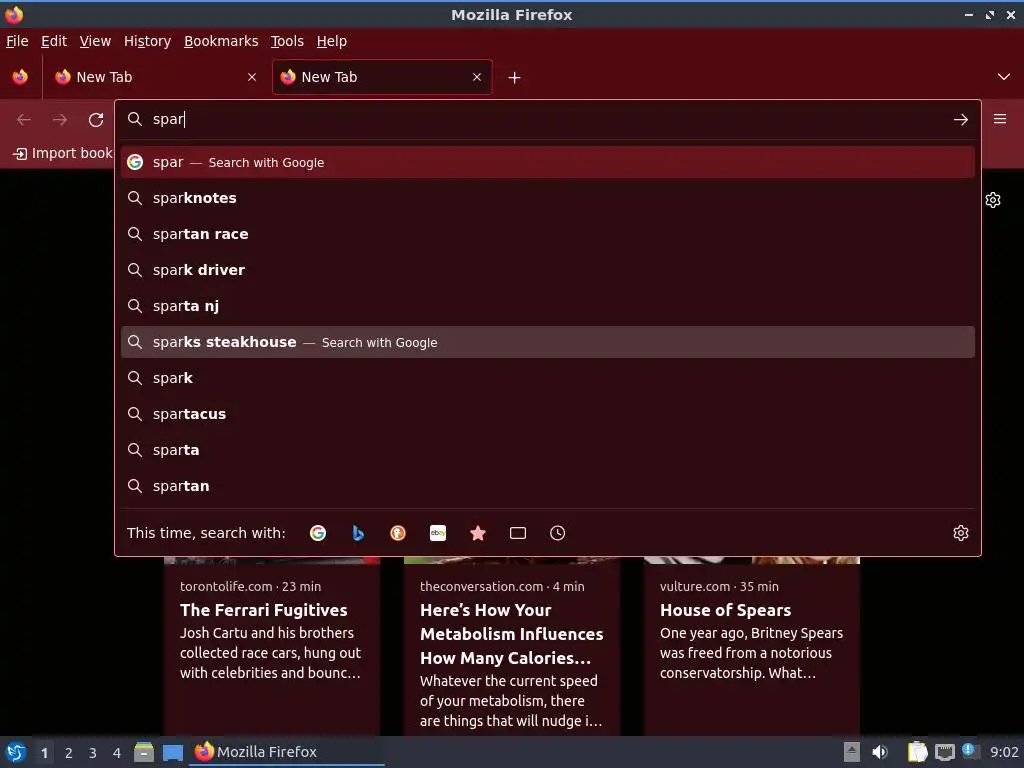Click the Mozilla Firefox taskbar entry
This screenshot has width=1024, height=768.
[287, 752]
